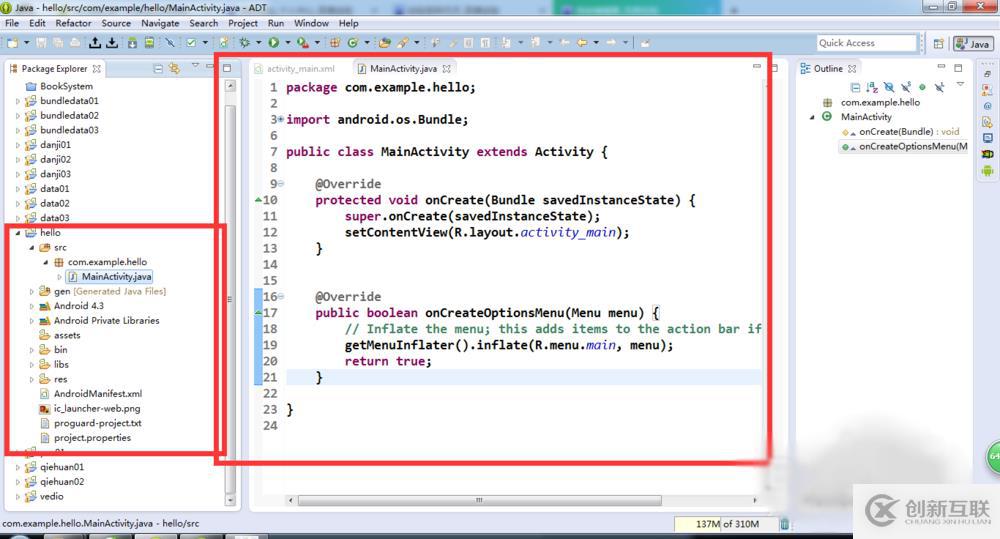Click the Open Perspective icon
This screenshot has height=539, width=1000.
coord(938,43)
